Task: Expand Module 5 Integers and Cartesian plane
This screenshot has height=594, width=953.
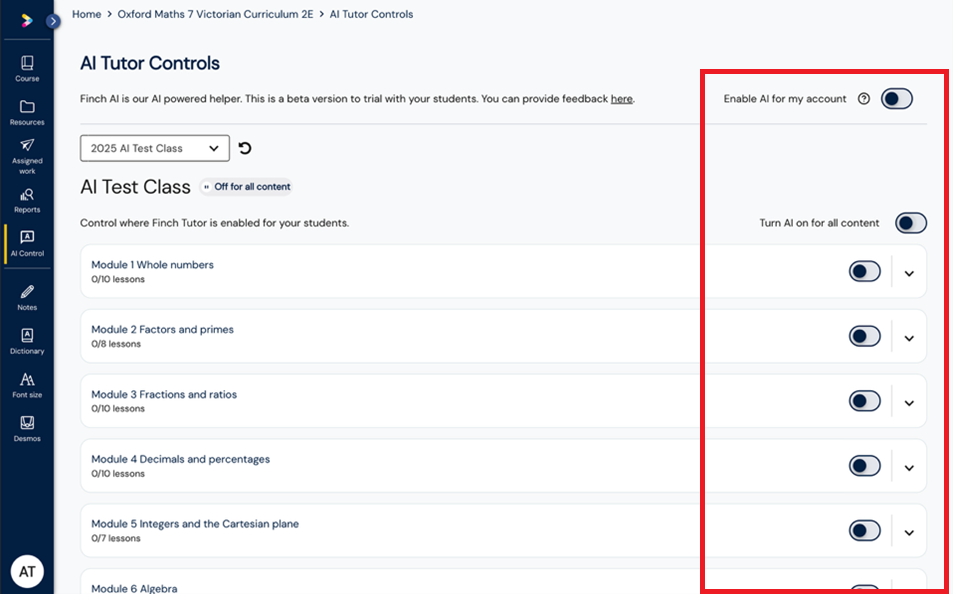Action: (909, 533)
